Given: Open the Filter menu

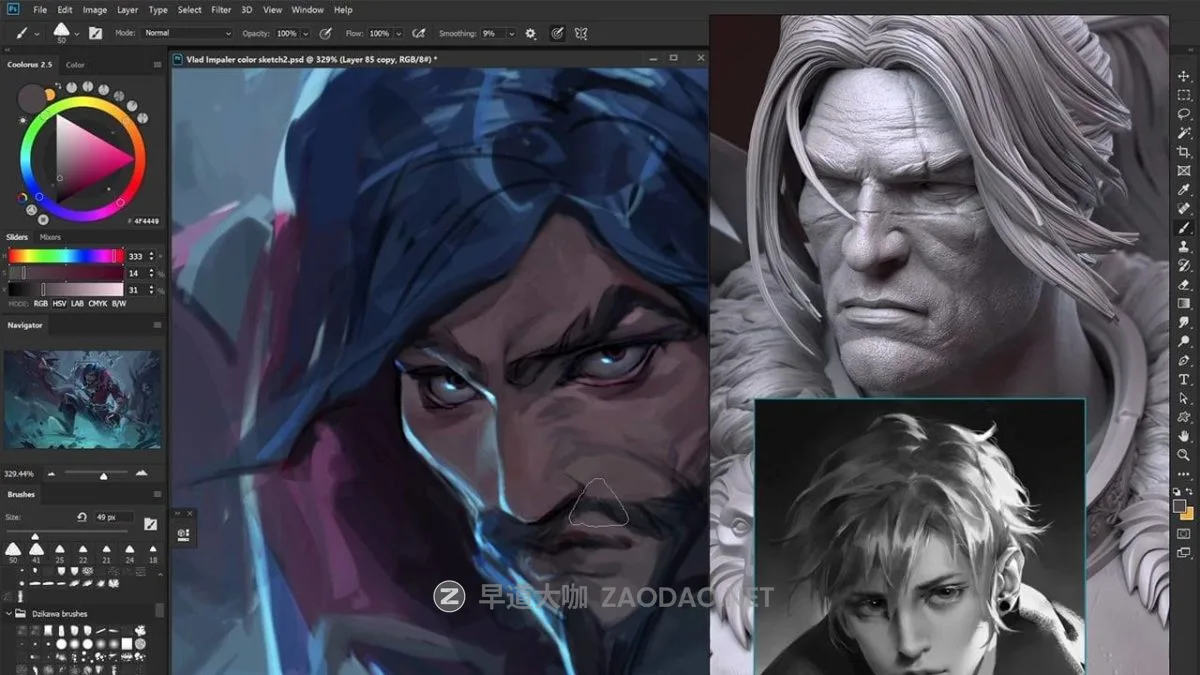Looking at the screenshot, I should coord(221,10).
